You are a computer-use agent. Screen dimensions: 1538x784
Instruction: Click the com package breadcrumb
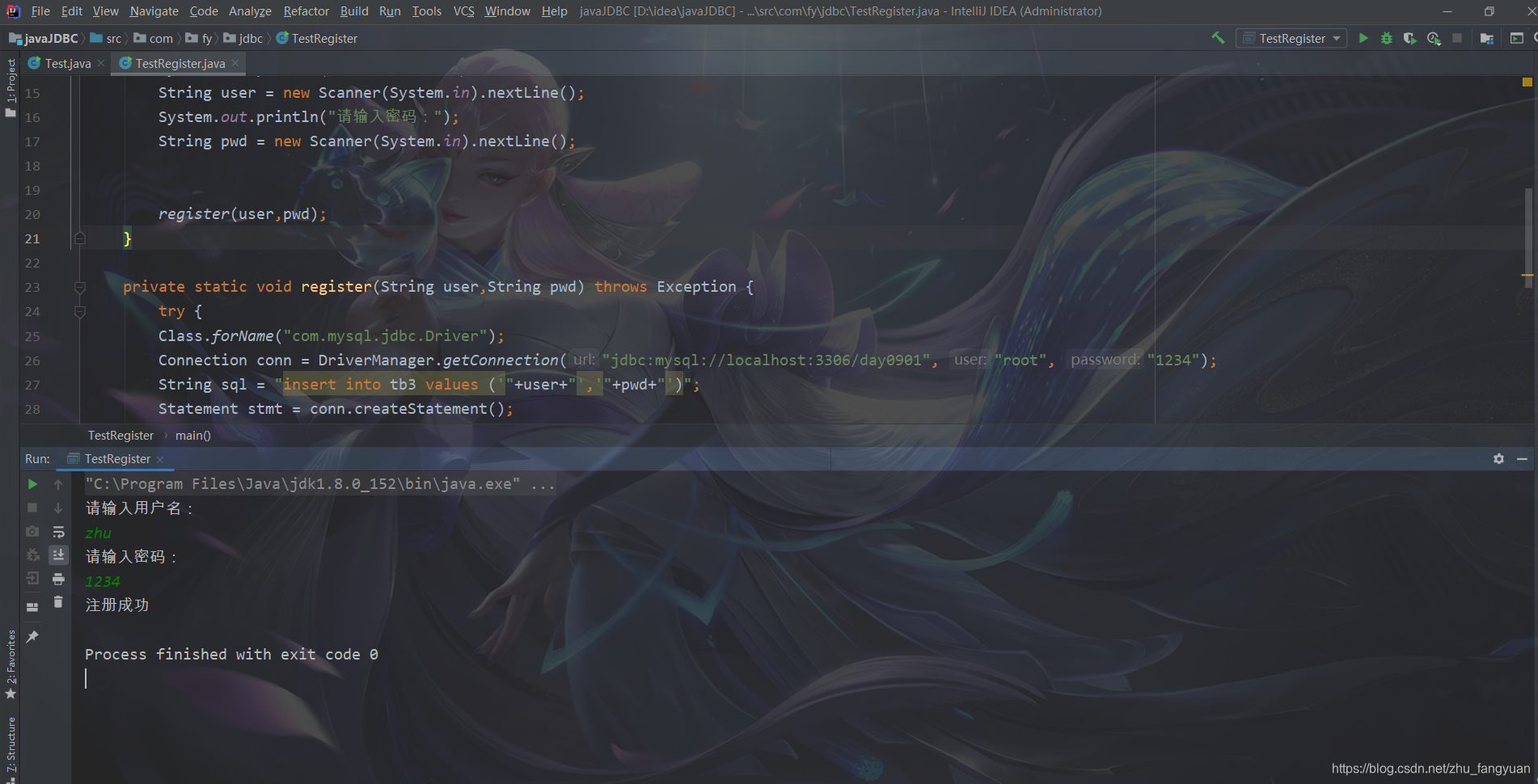click(154, 38)
